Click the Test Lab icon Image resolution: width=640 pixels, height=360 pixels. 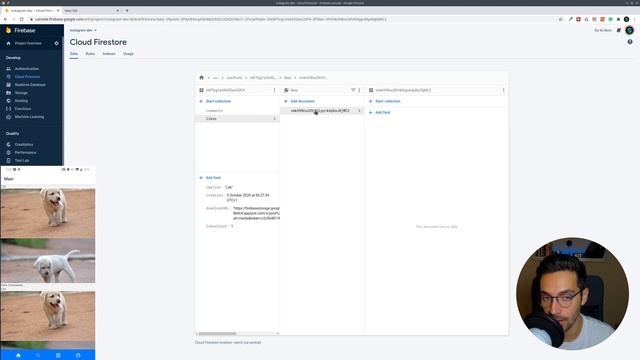pos(8,160)
